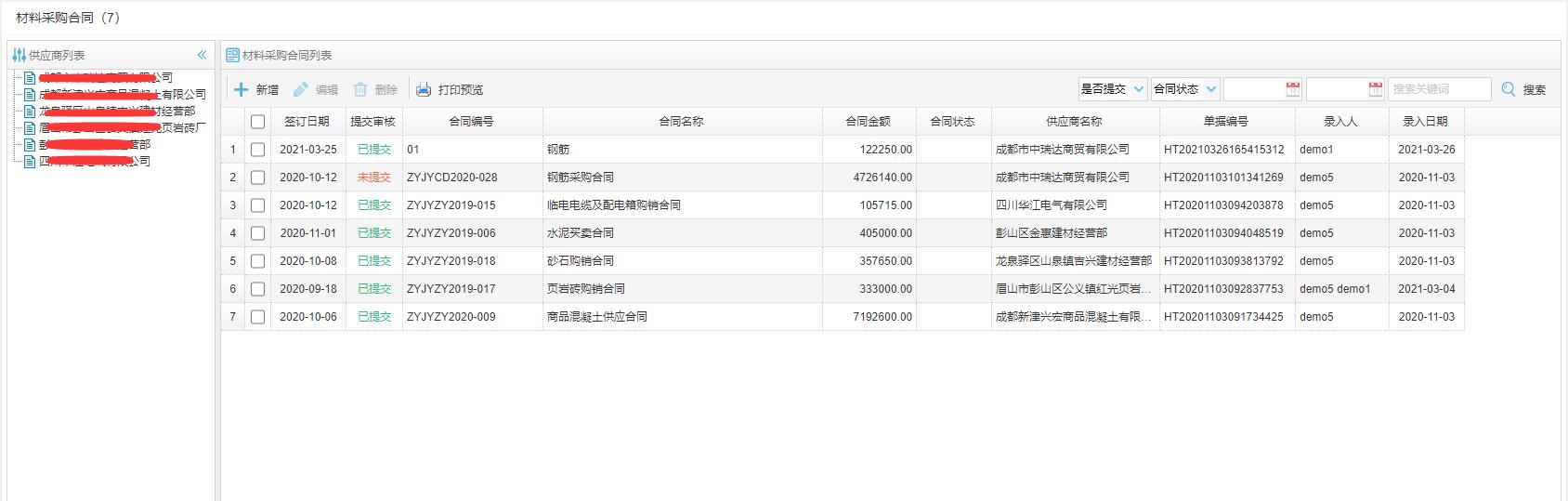Check the row for 临电电缆及配电箱购销合同

tap(257, 205)
